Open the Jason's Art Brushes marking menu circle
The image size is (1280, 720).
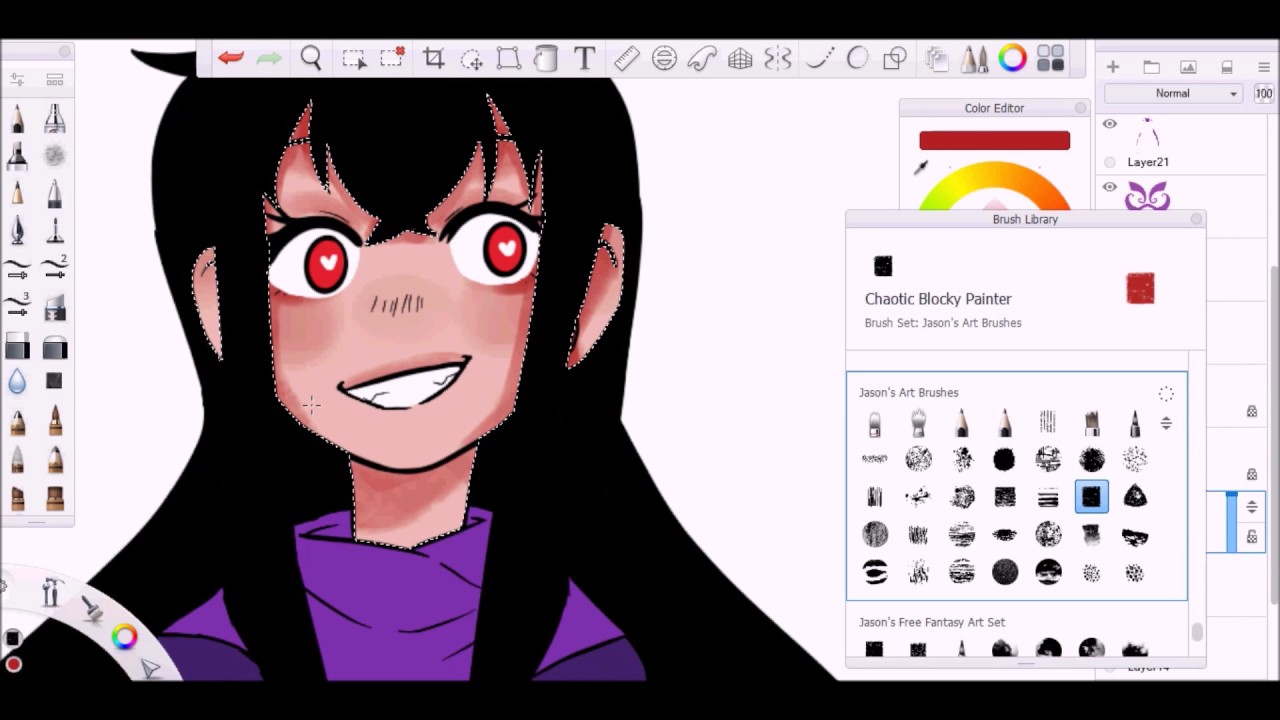point(1166,394)
